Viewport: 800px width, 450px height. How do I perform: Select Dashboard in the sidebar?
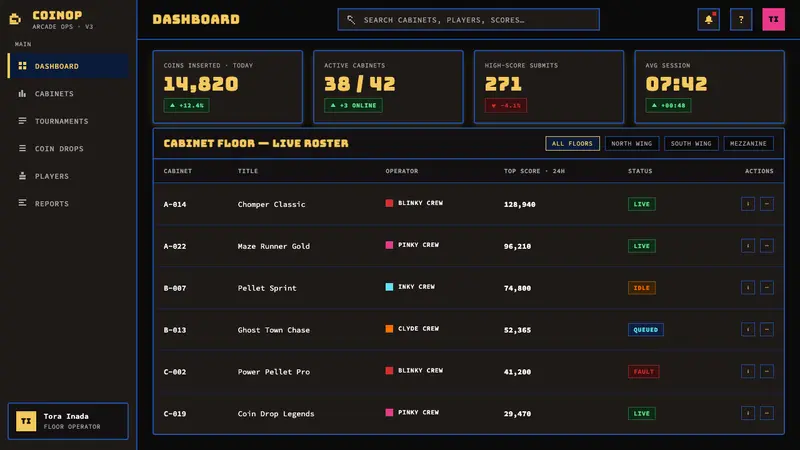click(x=68, y=66)
